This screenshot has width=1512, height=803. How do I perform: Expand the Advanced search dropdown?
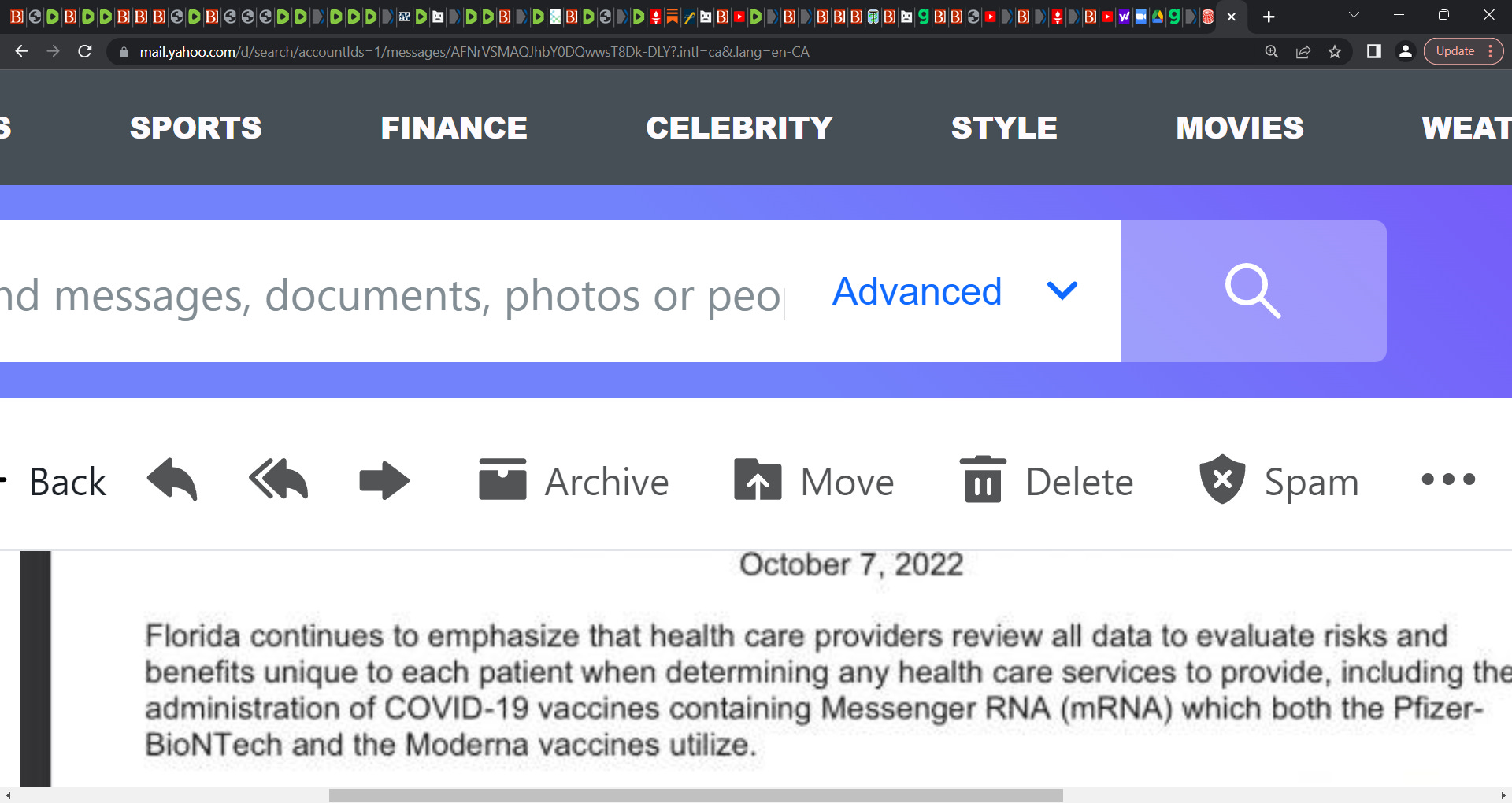pos(954,291)
